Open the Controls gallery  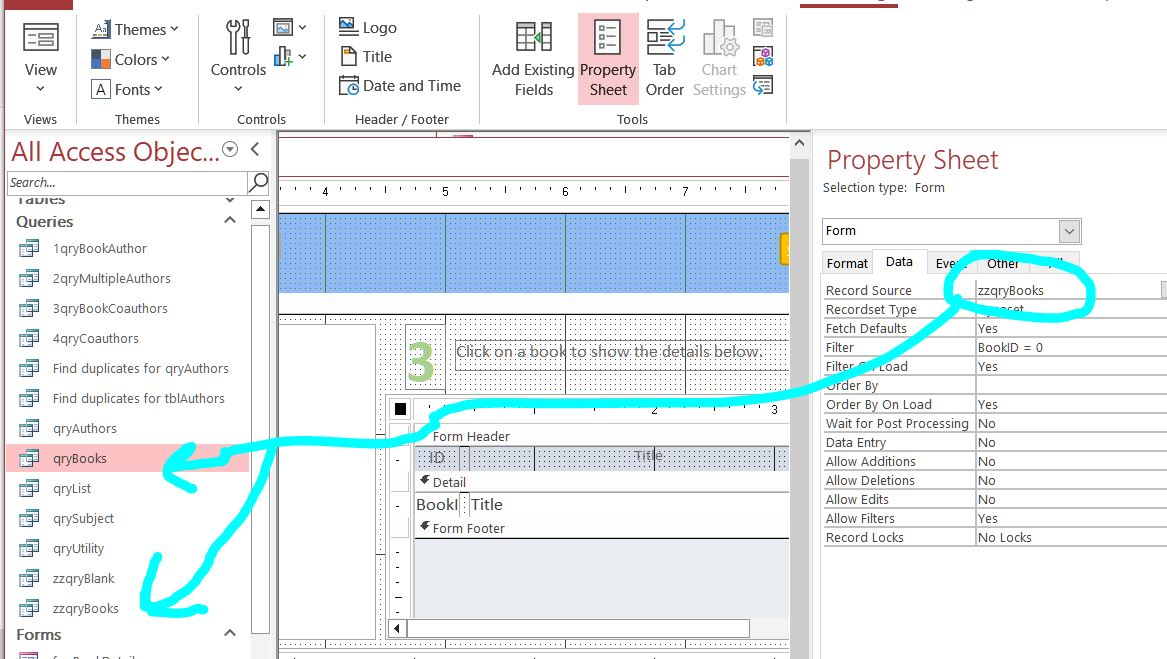(238, 57)
